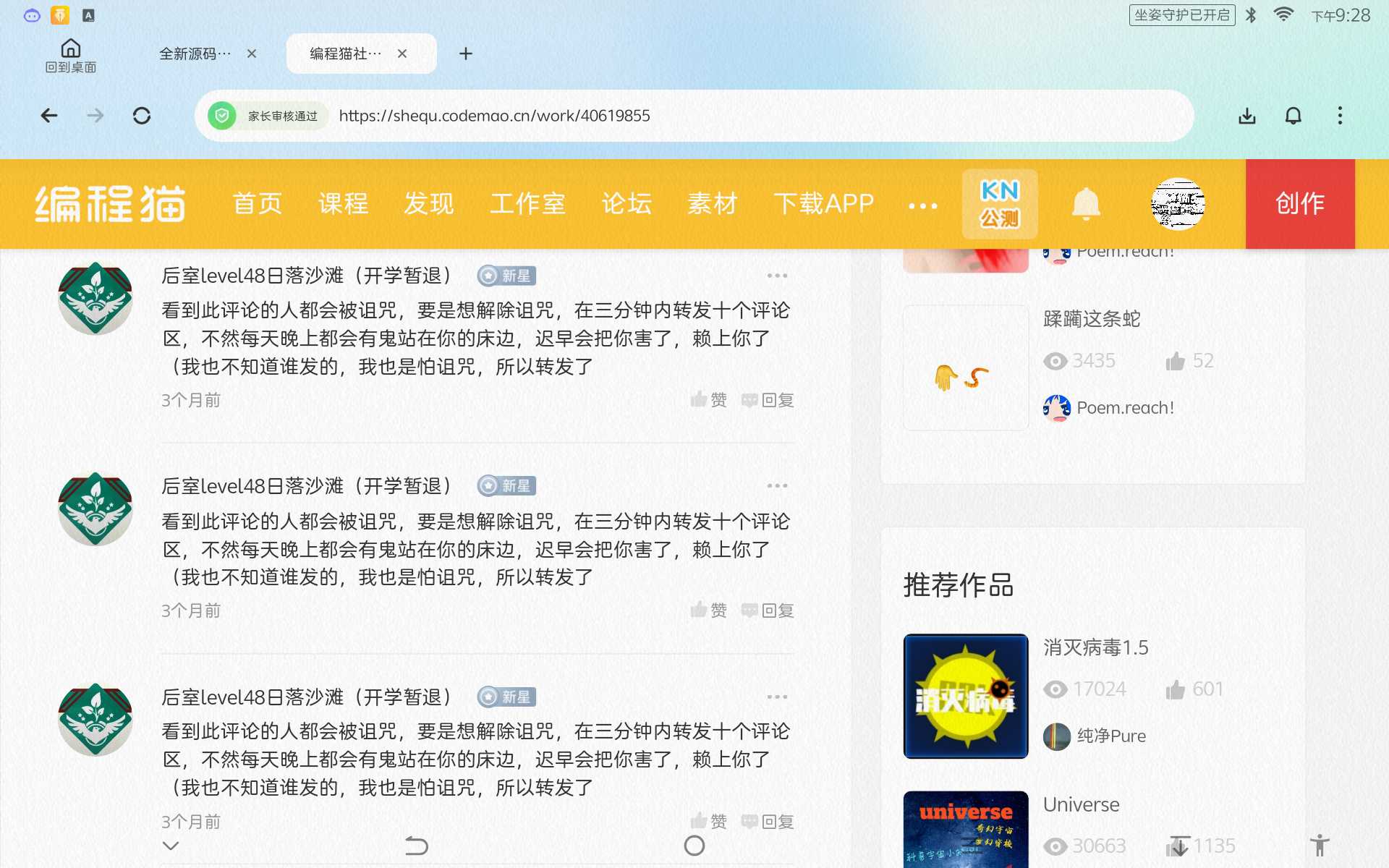Close the 全新源码 tab
This screenshot has width=1389, height=868.
tap(252, 54)
